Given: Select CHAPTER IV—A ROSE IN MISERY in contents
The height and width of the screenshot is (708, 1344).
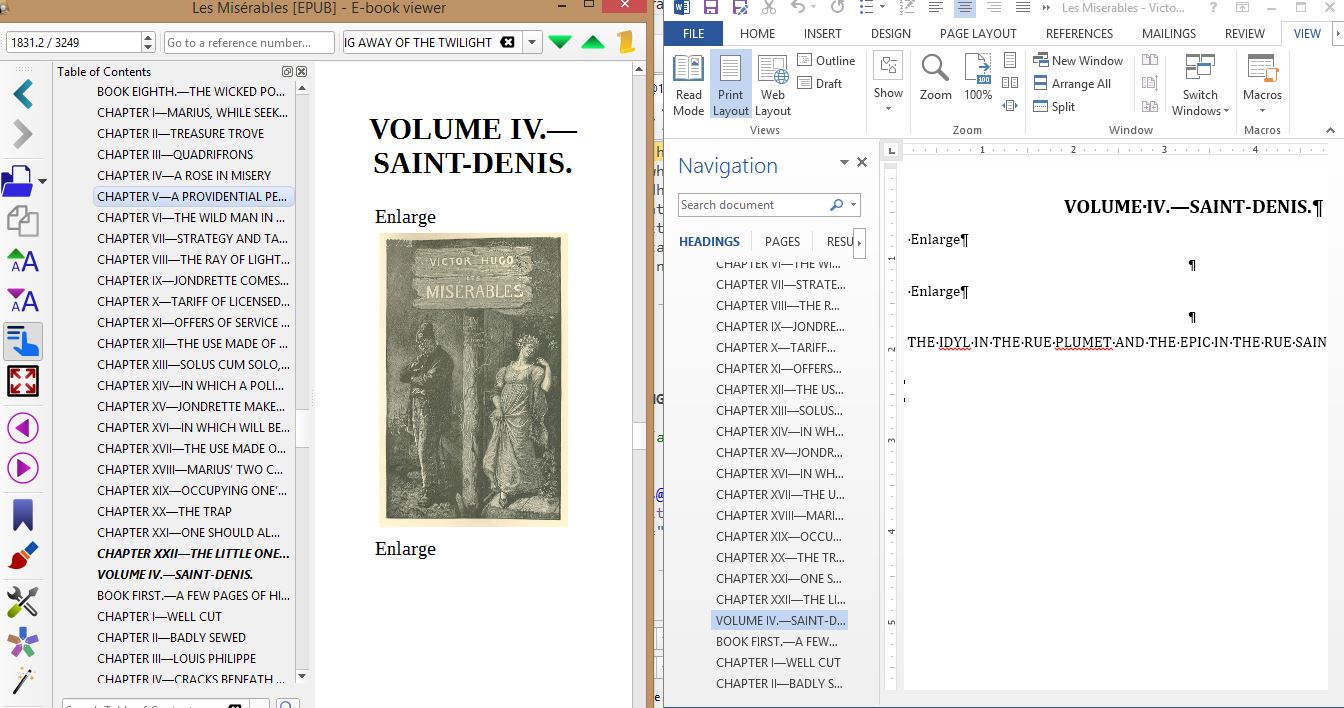Looking at the screenshot, I should pyautogui.click(x=184, y=176).
